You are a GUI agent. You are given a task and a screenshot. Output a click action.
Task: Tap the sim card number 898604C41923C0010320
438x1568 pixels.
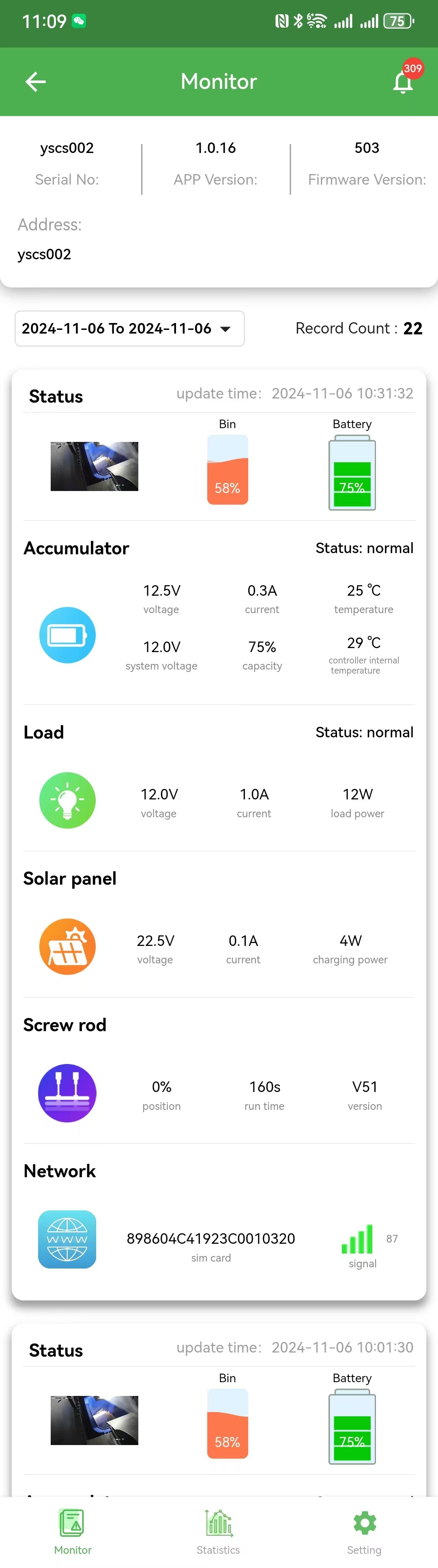(x=211, y=1238)
